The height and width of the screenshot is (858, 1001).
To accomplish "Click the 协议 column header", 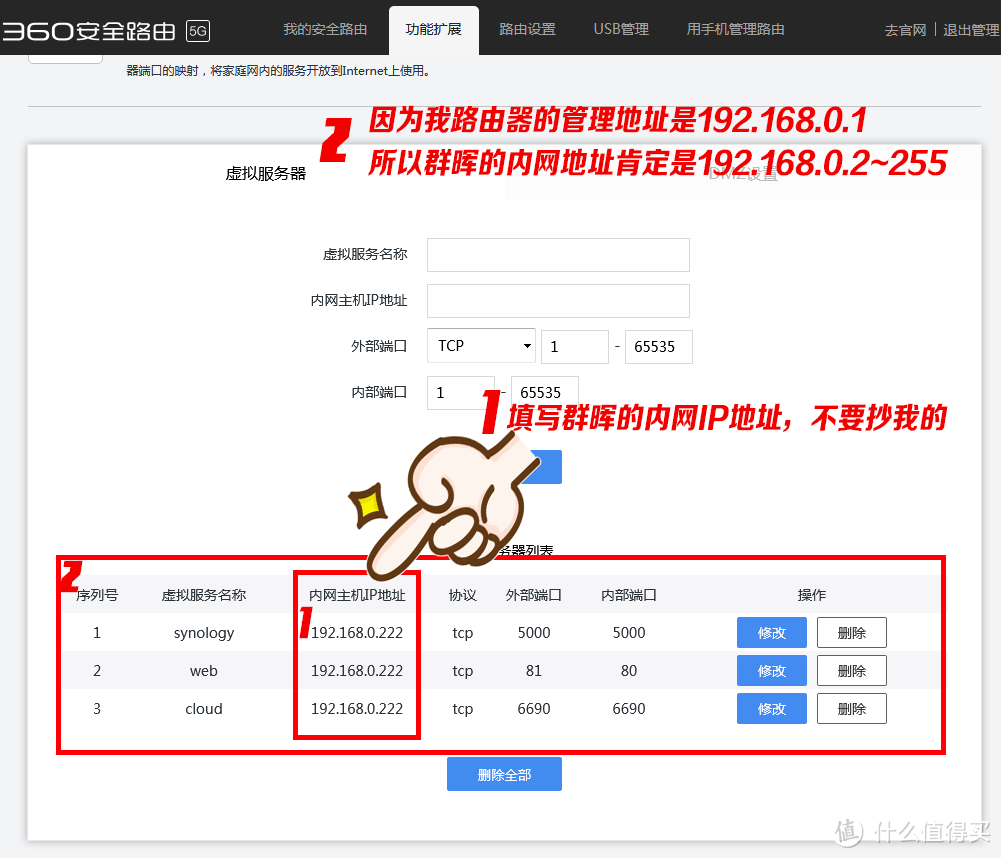I will 462,595.
